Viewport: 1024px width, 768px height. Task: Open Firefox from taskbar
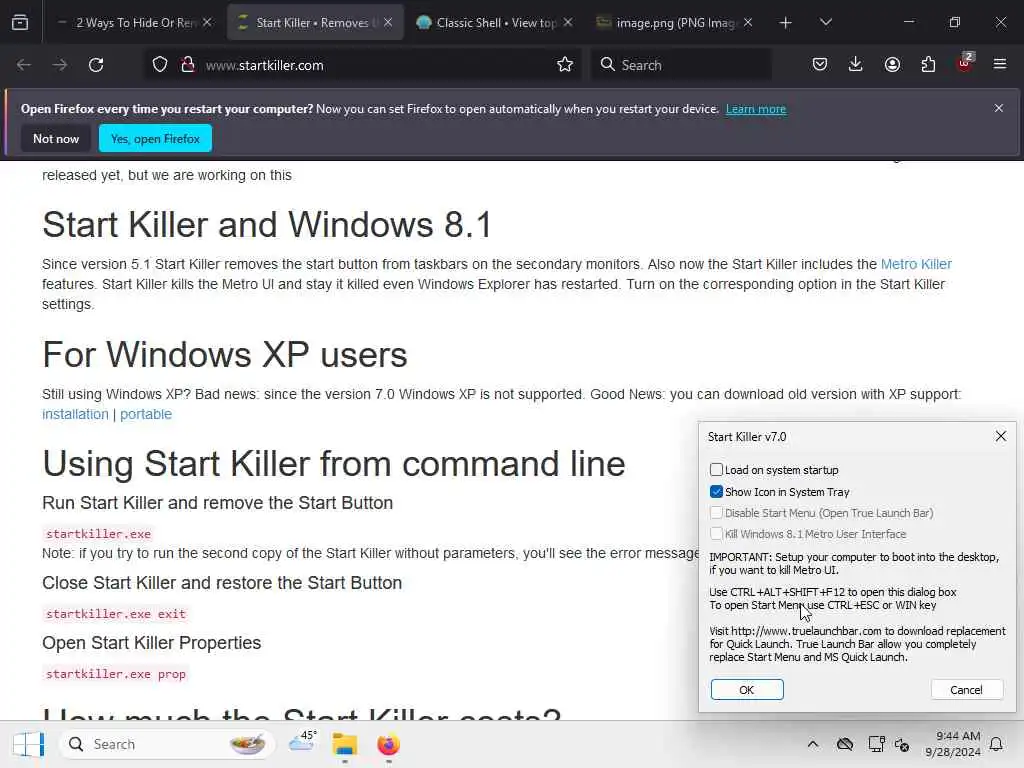pos(388,744)
